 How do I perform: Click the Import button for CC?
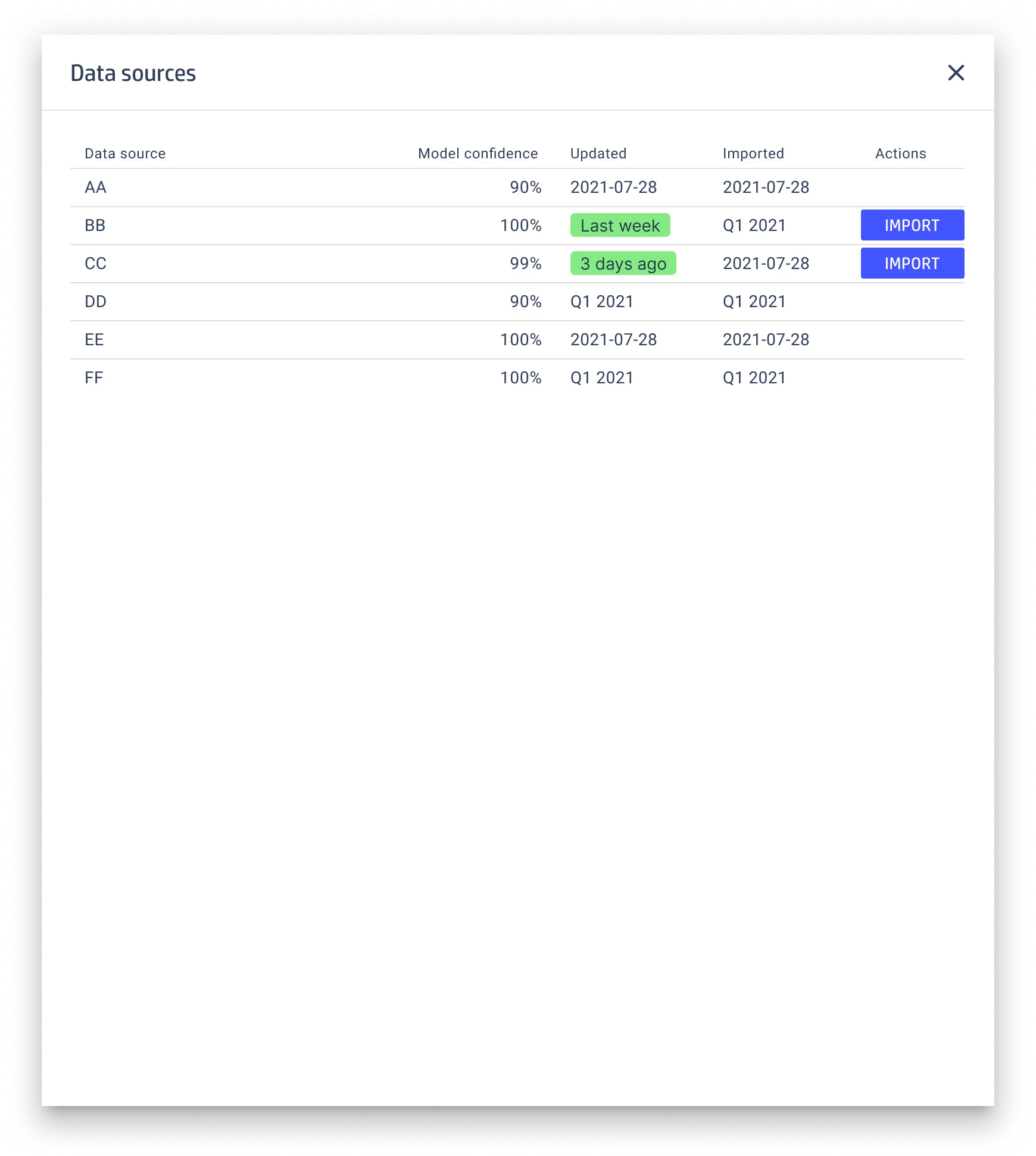tap(912, 263)
